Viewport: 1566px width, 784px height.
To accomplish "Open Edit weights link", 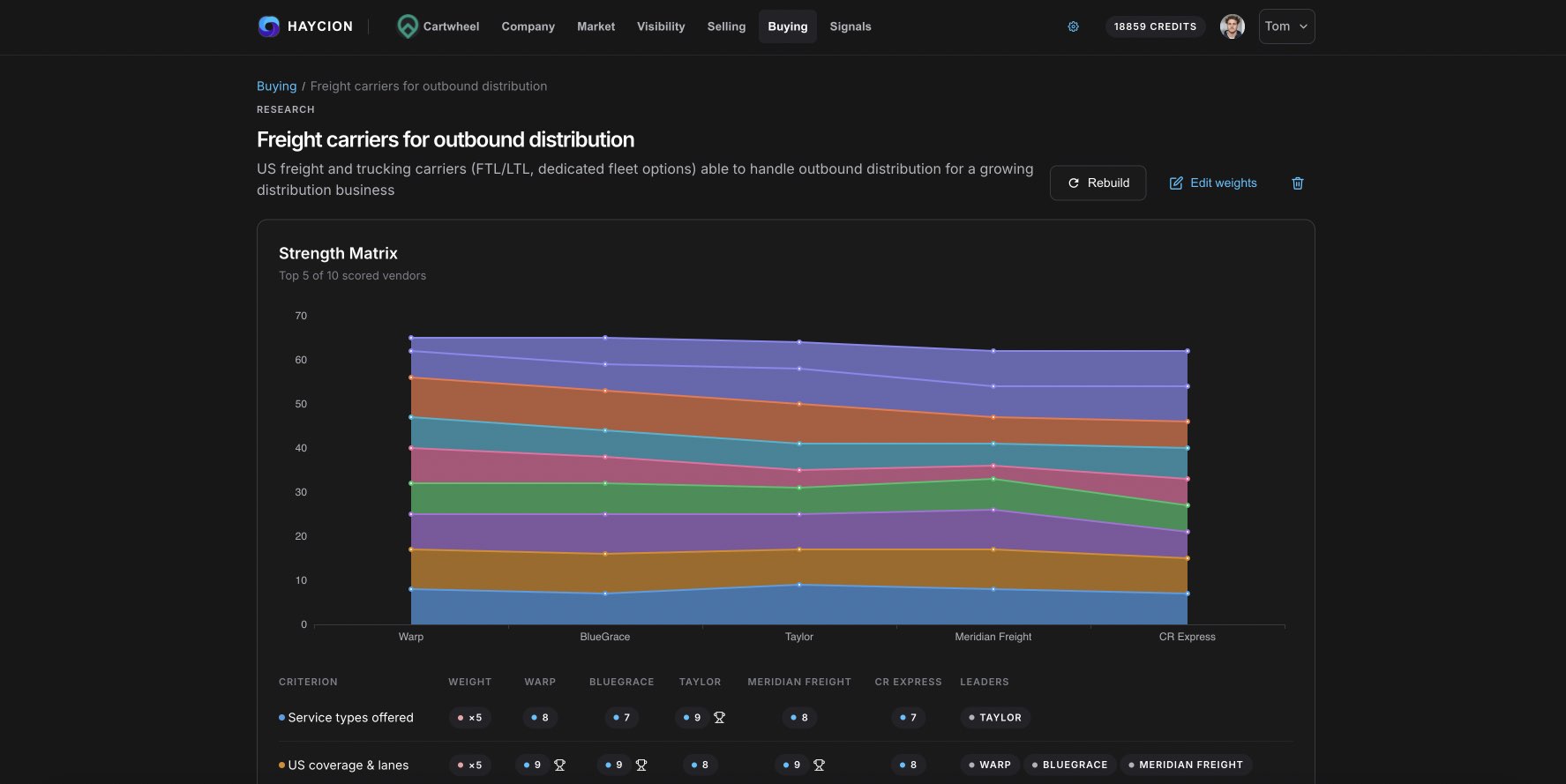I will [x=1213, y=183].
